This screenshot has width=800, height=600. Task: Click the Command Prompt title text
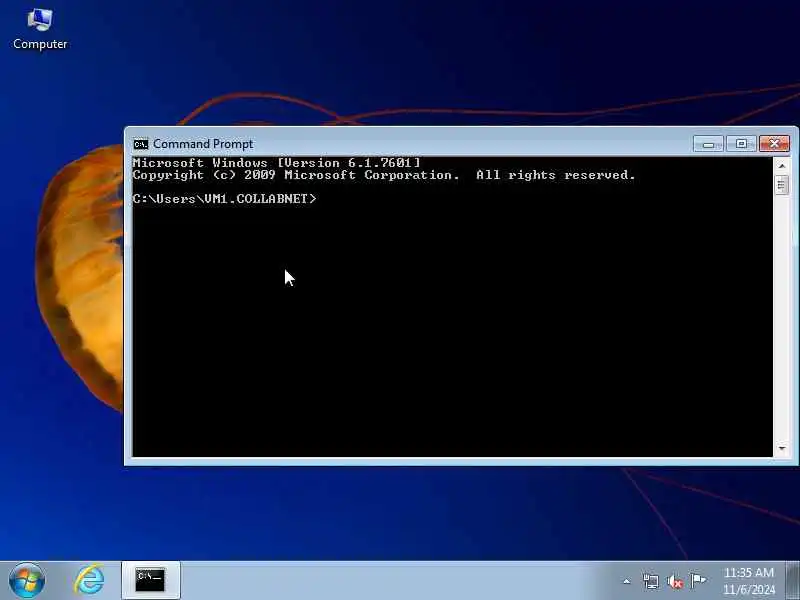coord(203,144)
